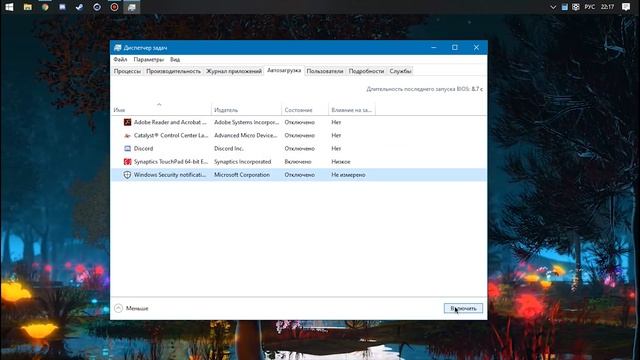Select the Windows Security notification entry

pyautogui.click(x=170, y=175)
